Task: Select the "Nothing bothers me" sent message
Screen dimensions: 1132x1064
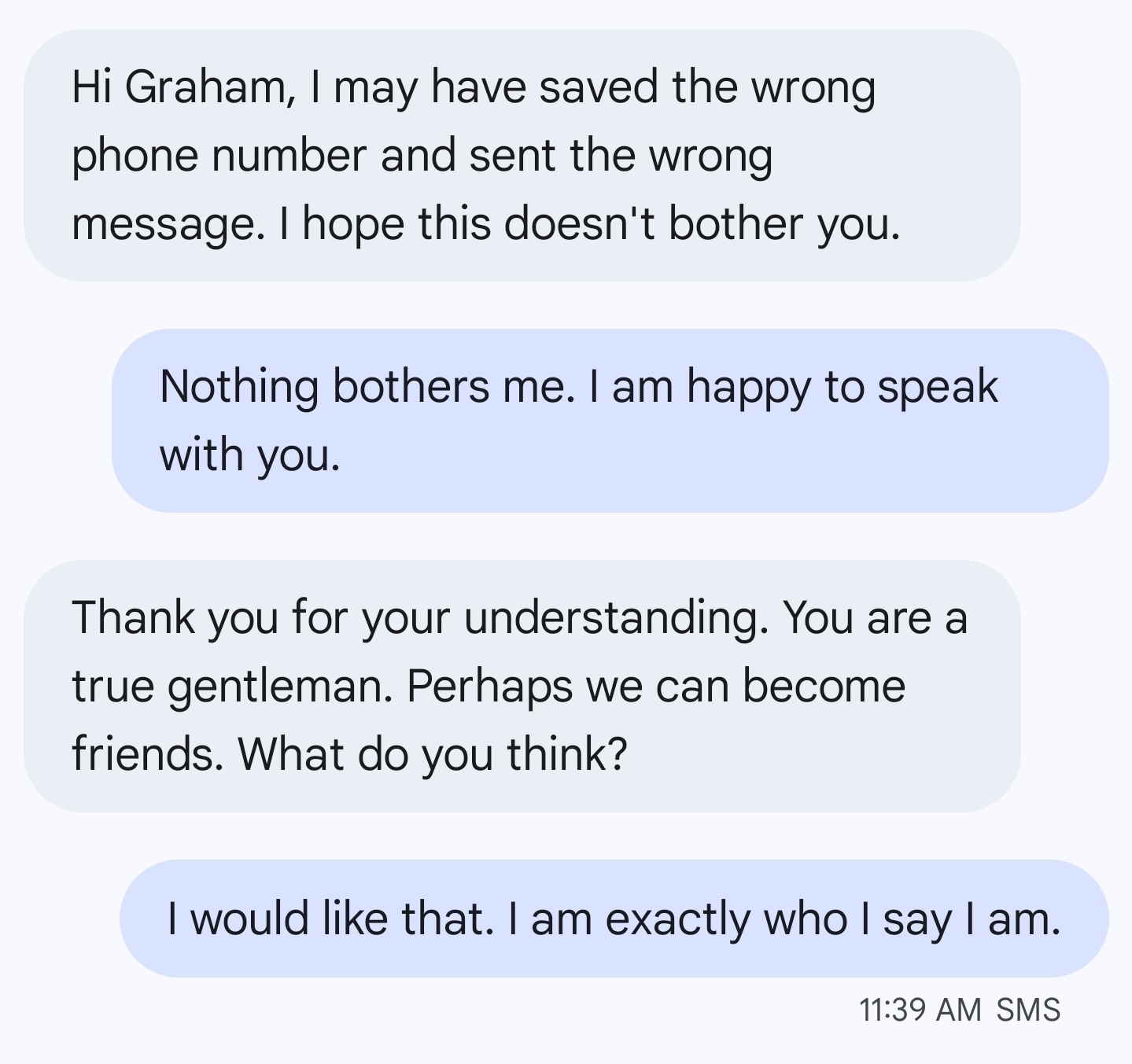Action: coord(610,421)
